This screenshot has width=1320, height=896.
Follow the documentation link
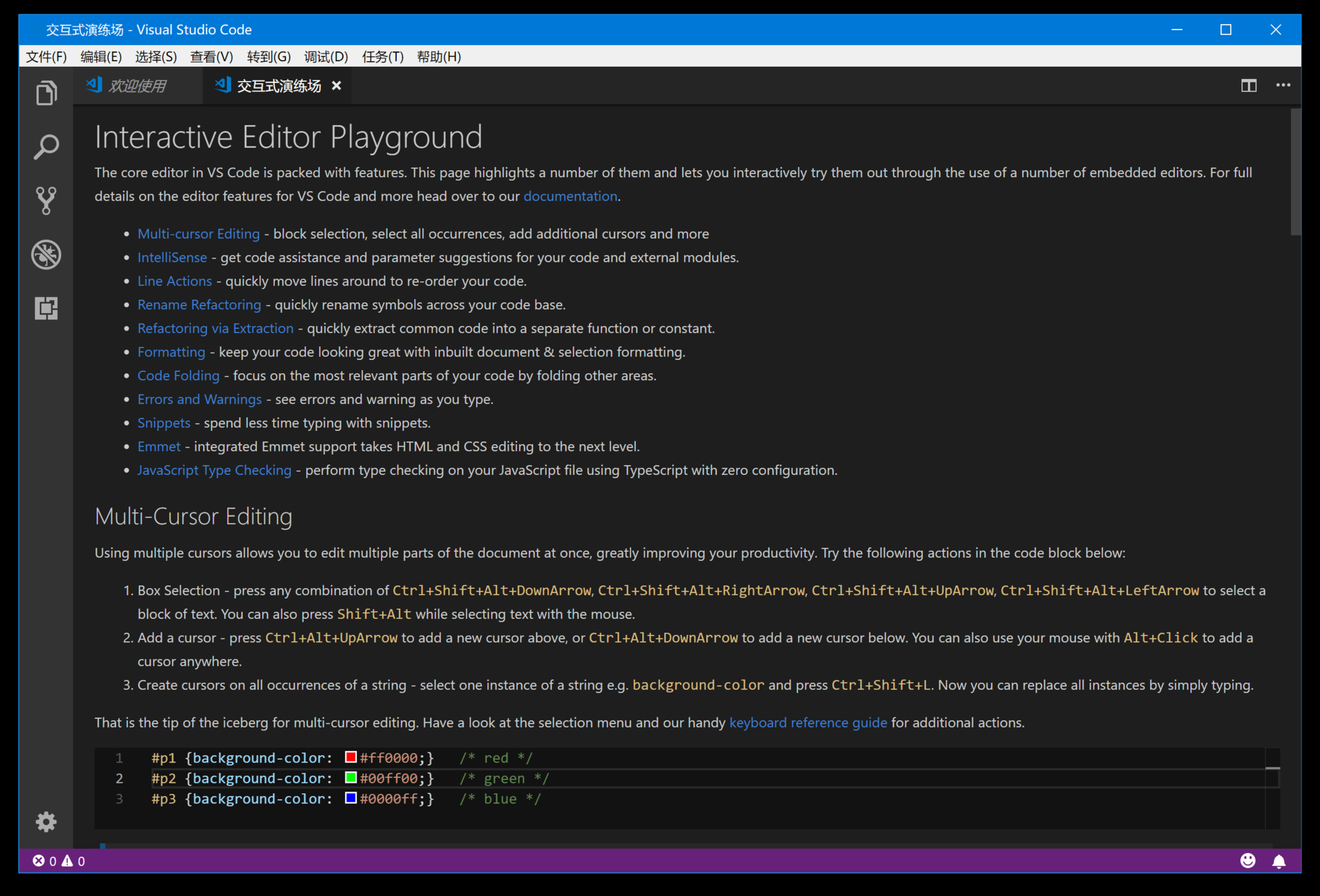pos(570,197)
